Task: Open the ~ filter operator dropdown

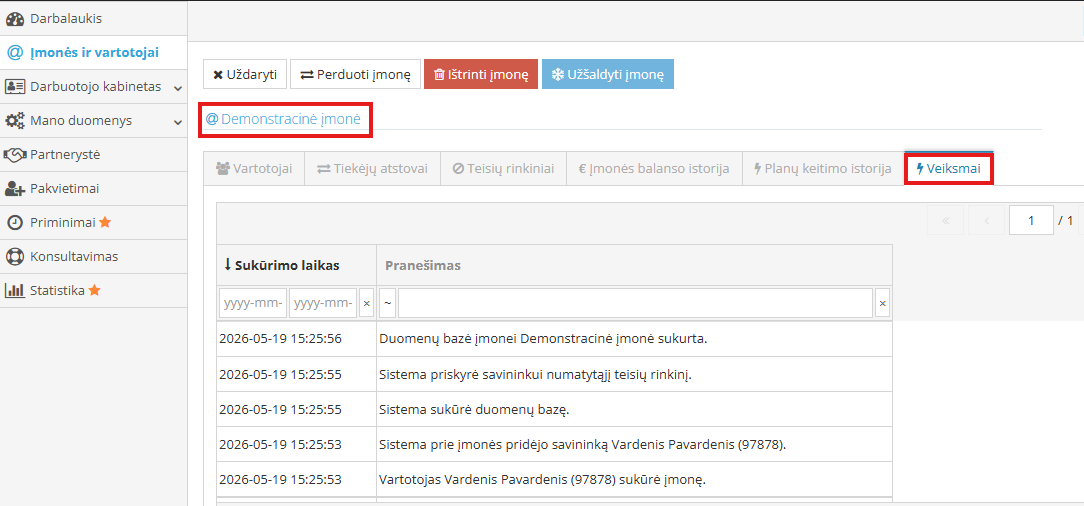Action: click(387, 303)
